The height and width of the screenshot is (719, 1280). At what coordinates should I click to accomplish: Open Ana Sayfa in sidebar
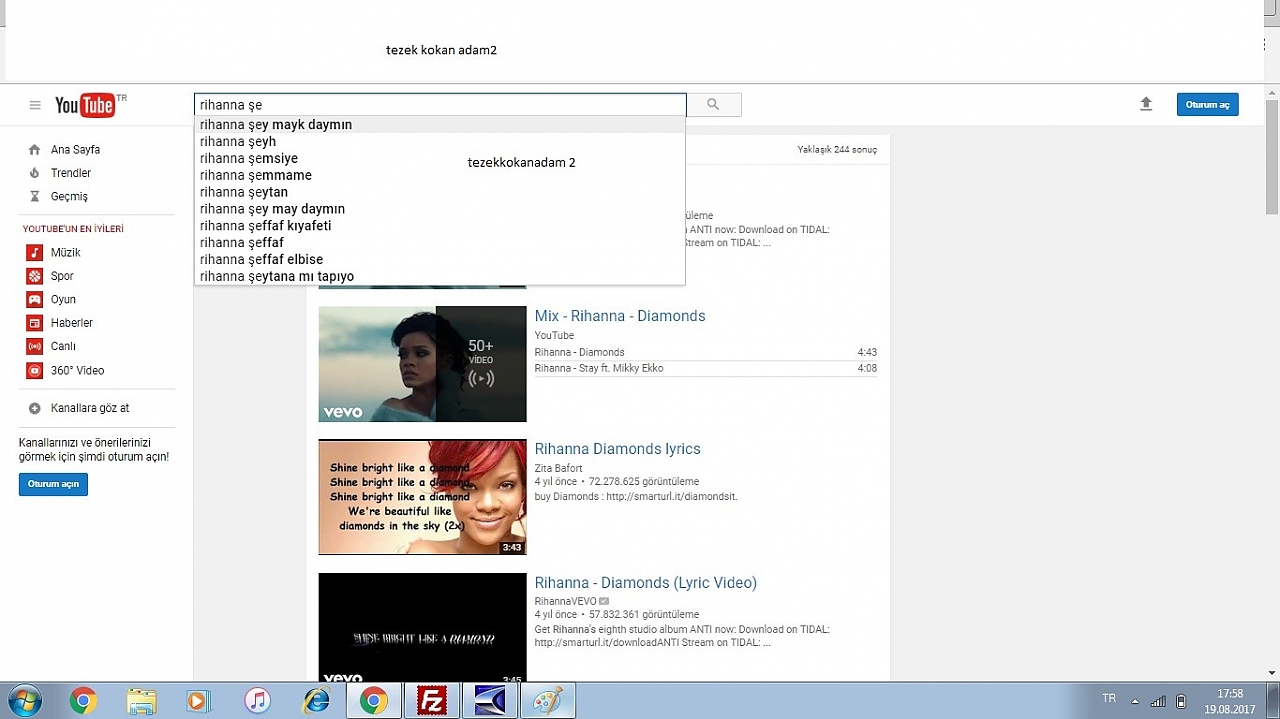(75, 150)
